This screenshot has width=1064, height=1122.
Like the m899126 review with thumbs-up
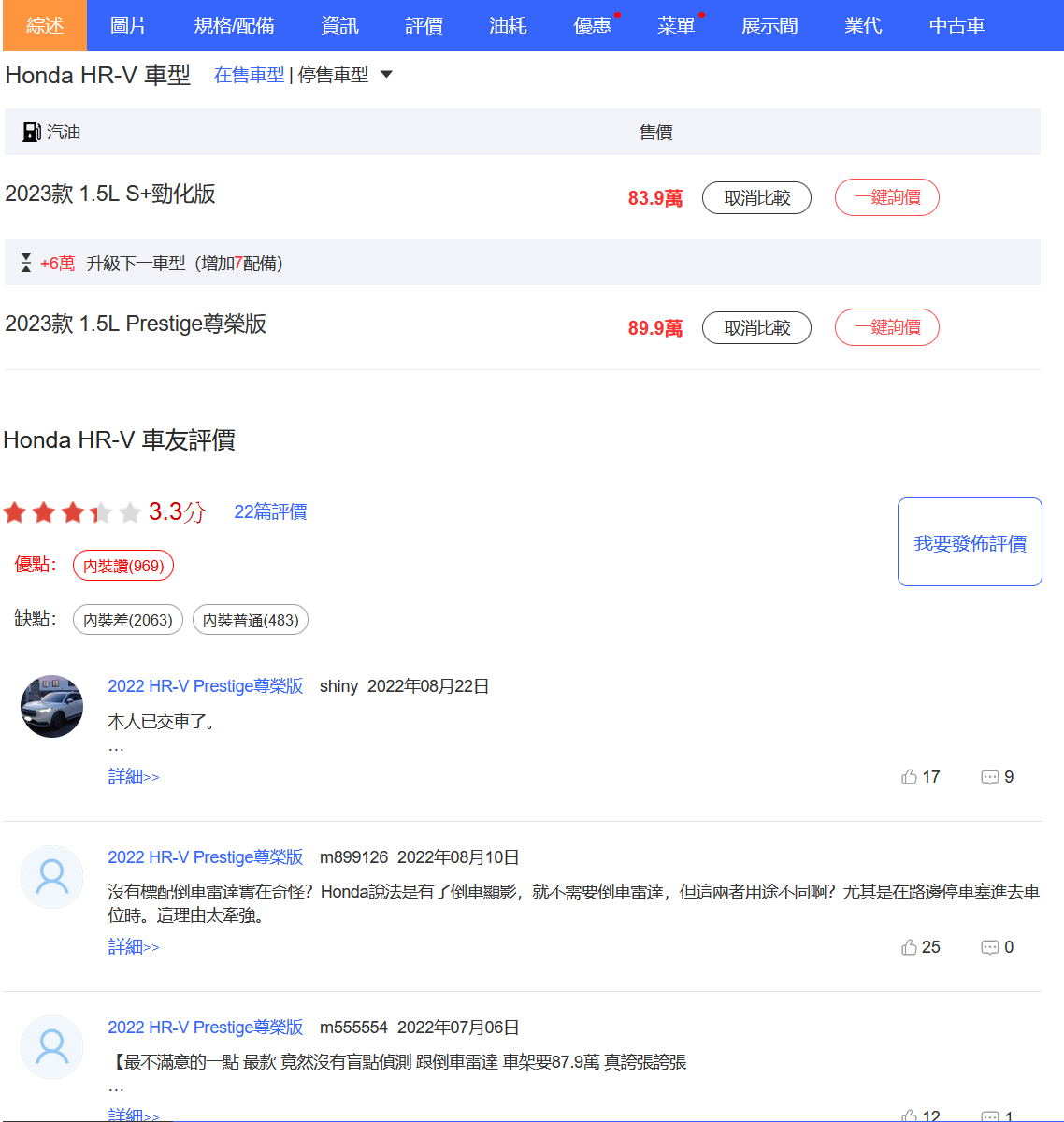(909, 947)
